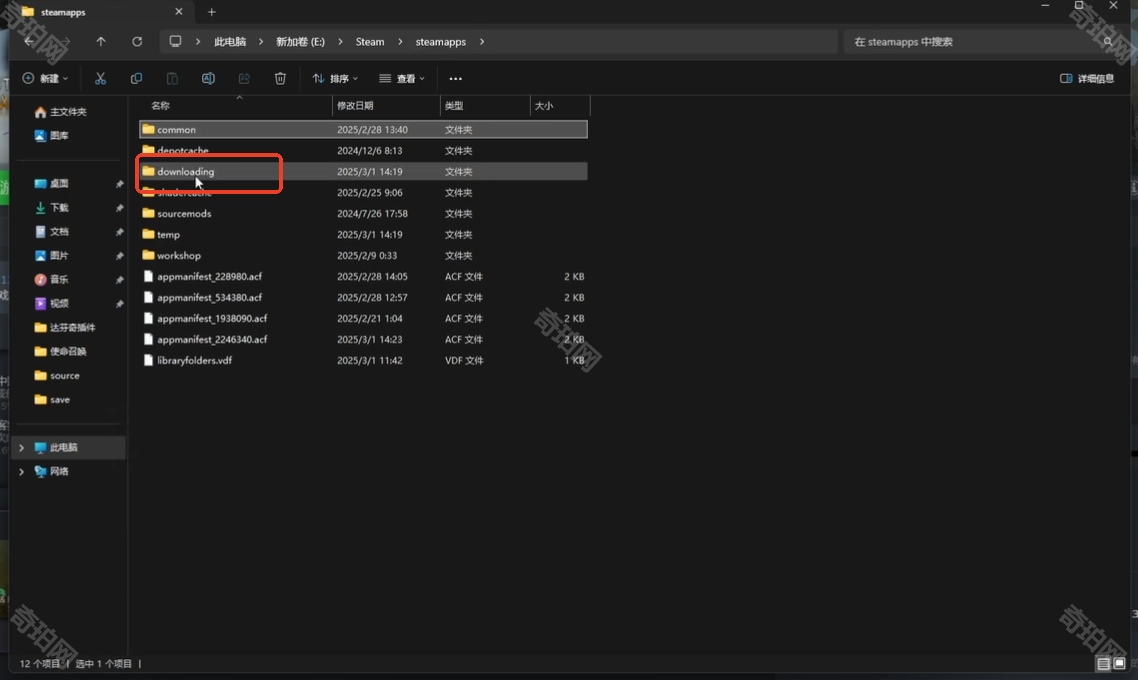Open the three-dot more options menu

click(455, 78)
